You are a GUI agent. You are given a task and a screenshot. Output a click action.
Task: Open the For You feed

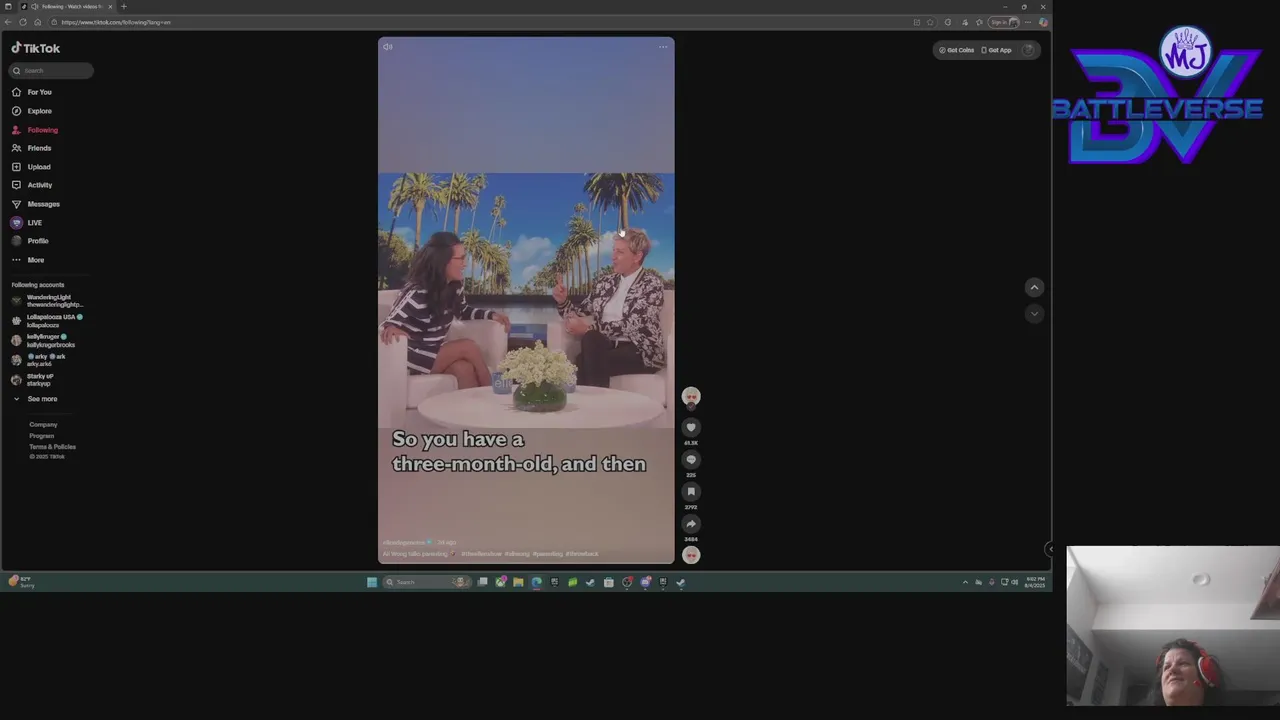[x=32, y=92]
